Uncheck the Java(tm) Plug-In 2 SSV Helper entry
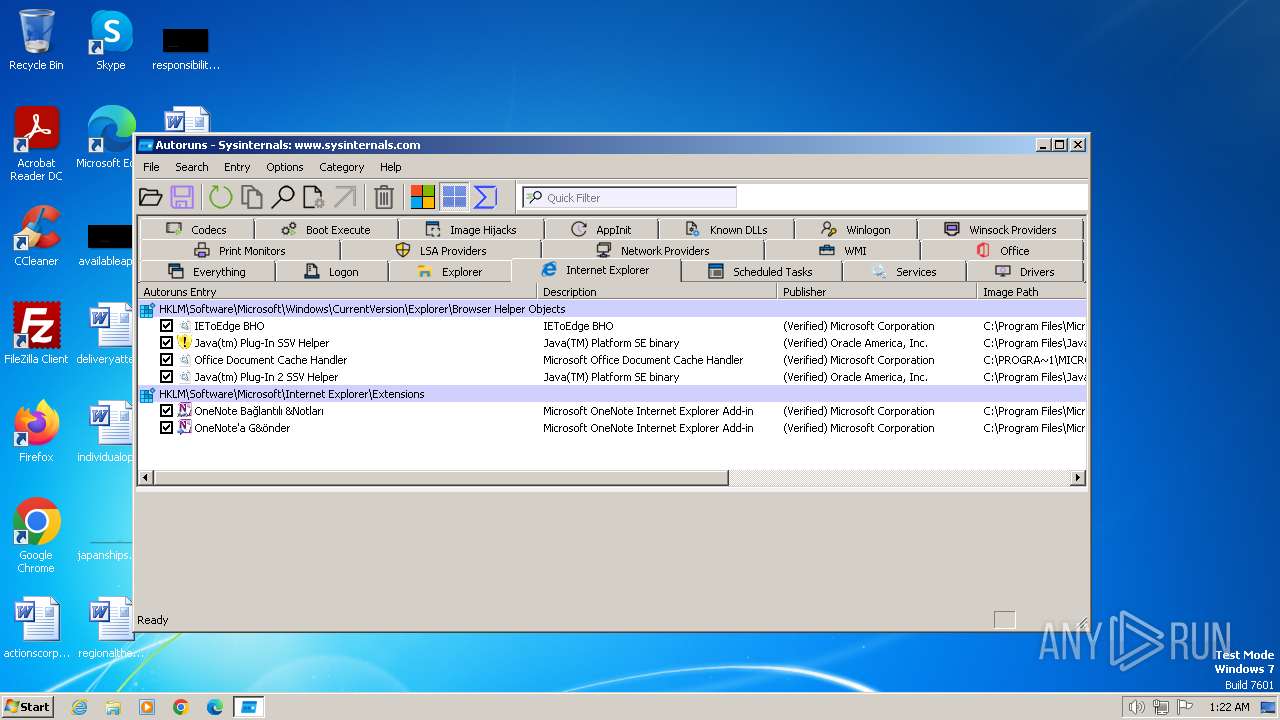The width and height of the screenshot is (1280, 720). pos(166,377)
